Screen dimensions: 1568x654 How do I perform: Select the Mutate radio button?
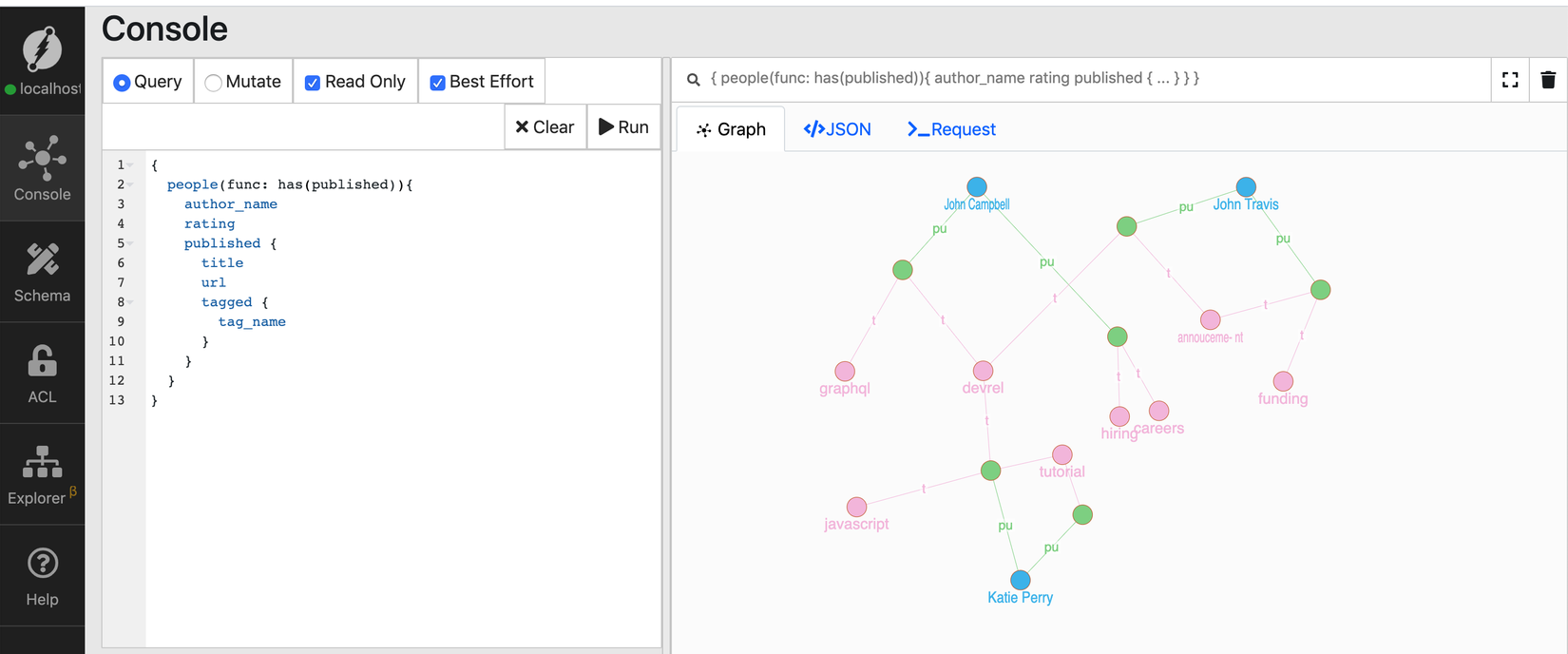214,83
